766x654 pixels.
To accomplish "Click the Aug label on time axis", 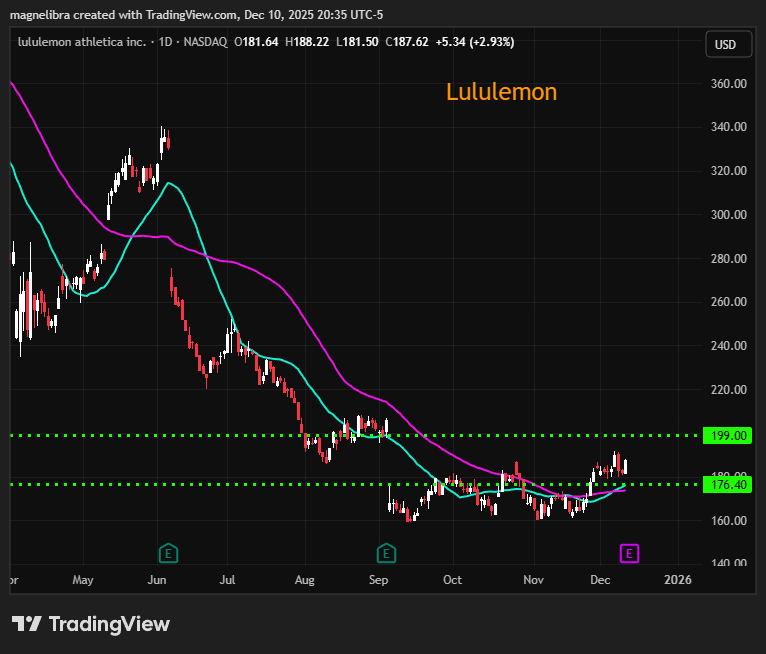I will point(305,580).
